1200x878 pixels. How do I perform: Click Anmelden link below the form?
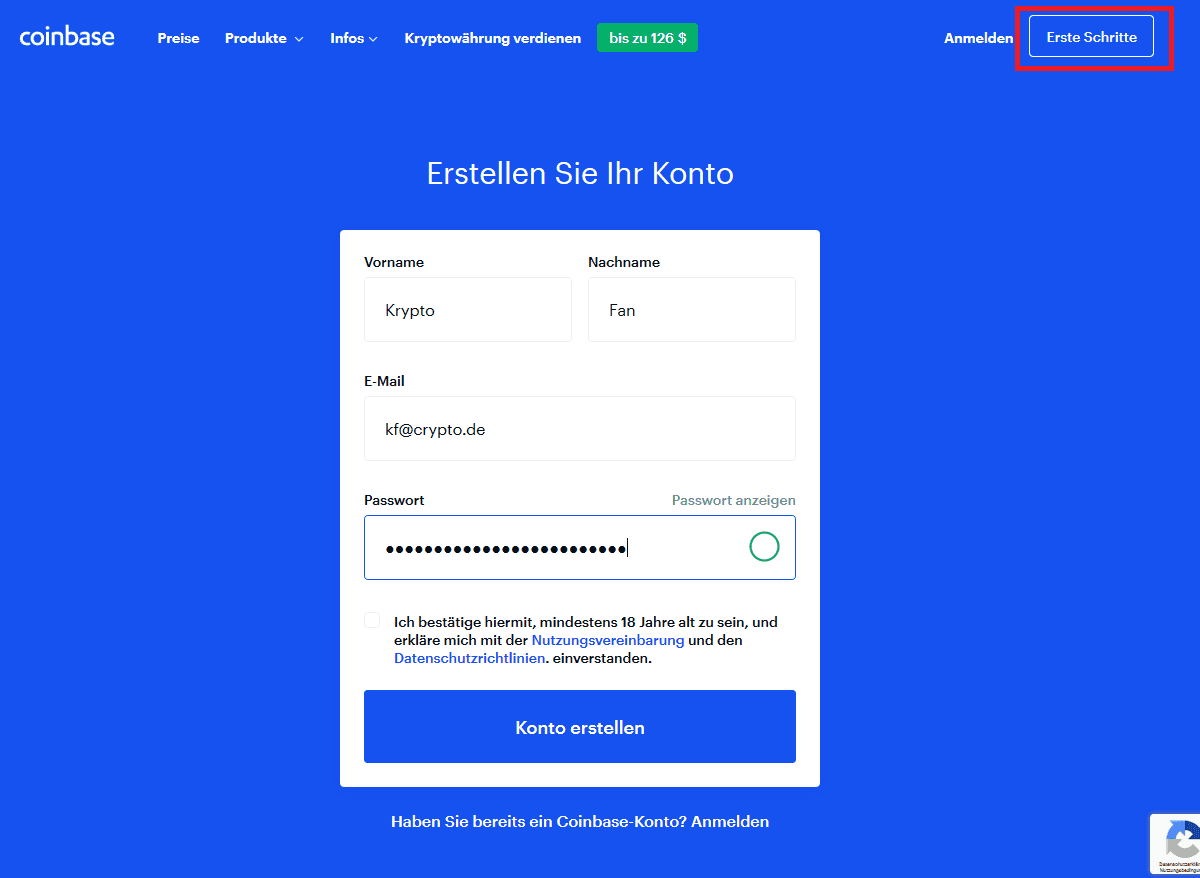click(x=730, y=821)
